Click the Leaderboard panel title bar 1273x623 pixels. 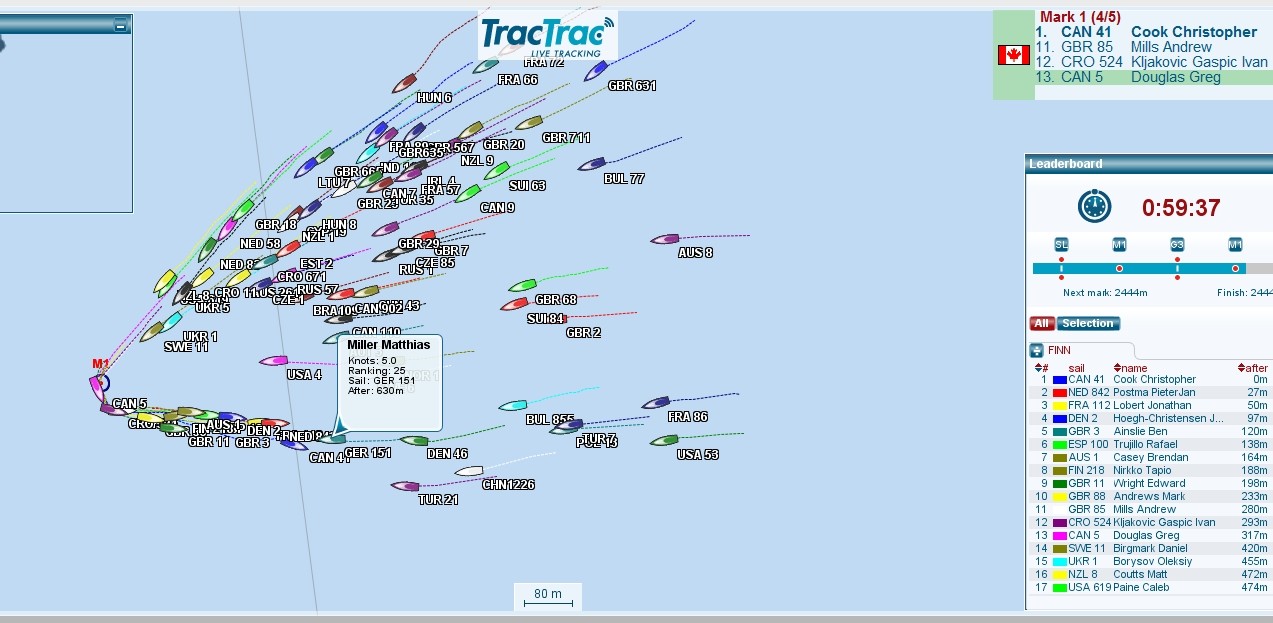1149,164
